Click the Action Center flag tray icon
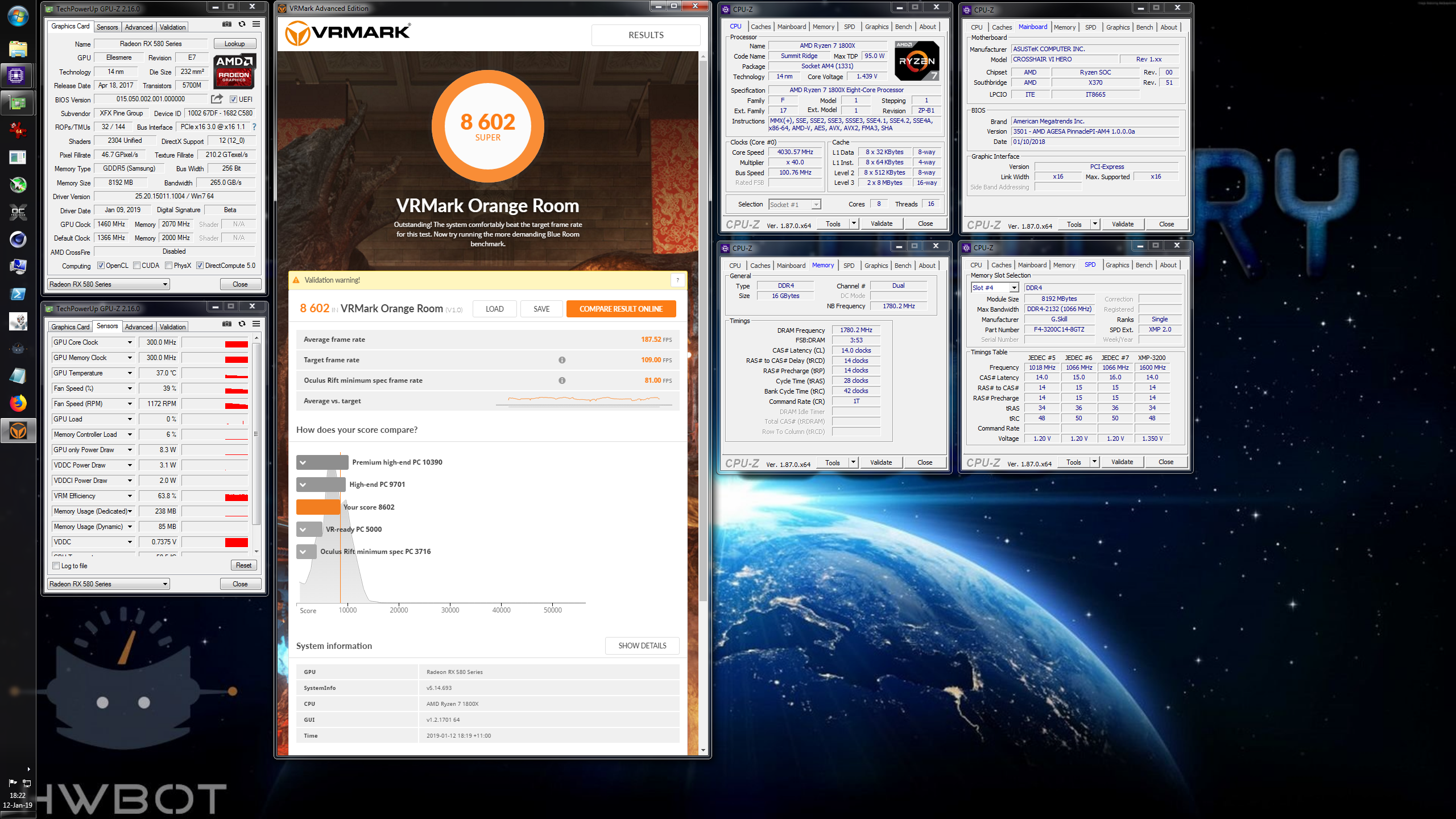Screen dimensions: 1456x819 click(x=13, y=783)
